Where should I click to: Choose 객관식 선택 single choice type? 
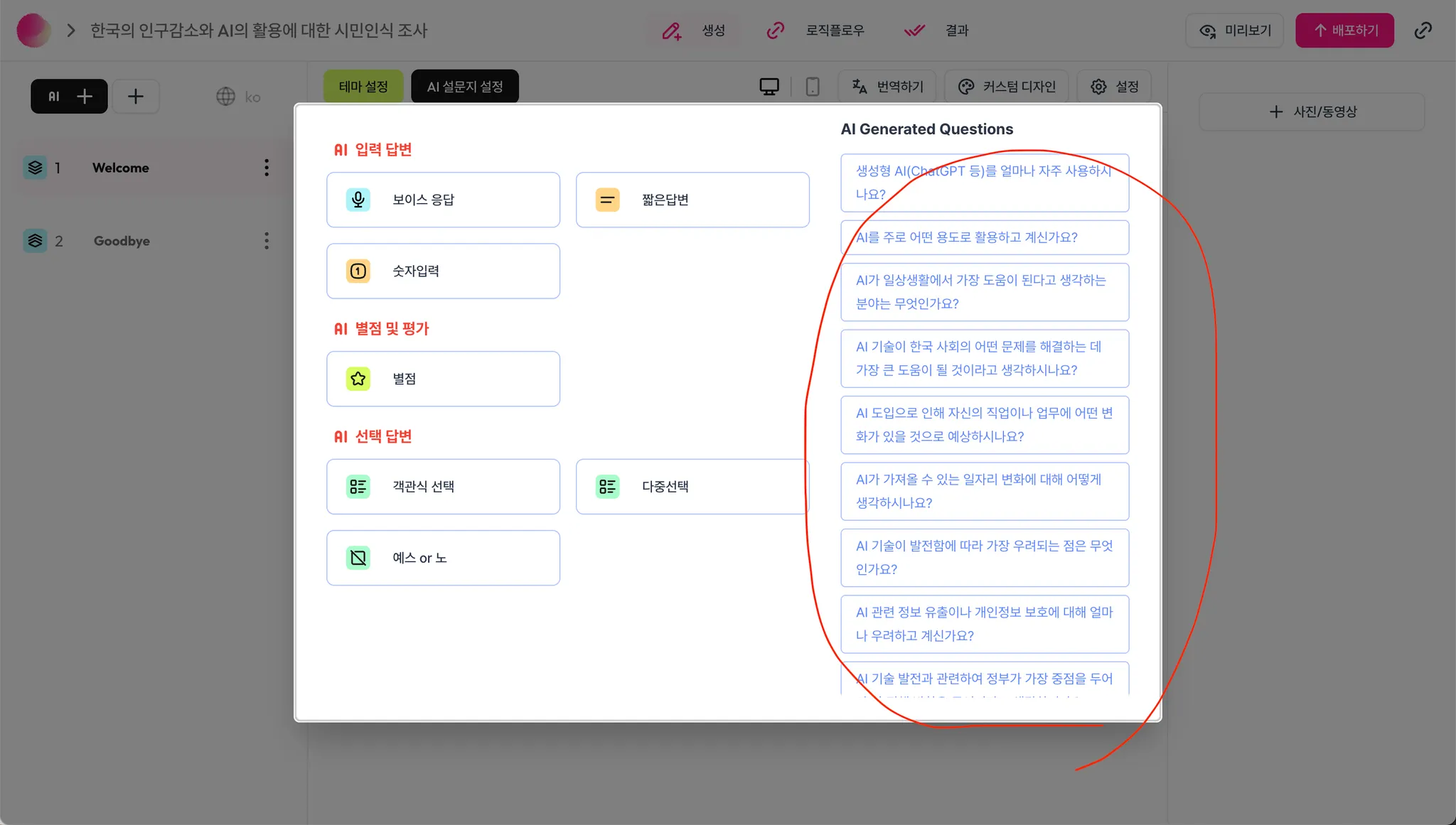443,487
